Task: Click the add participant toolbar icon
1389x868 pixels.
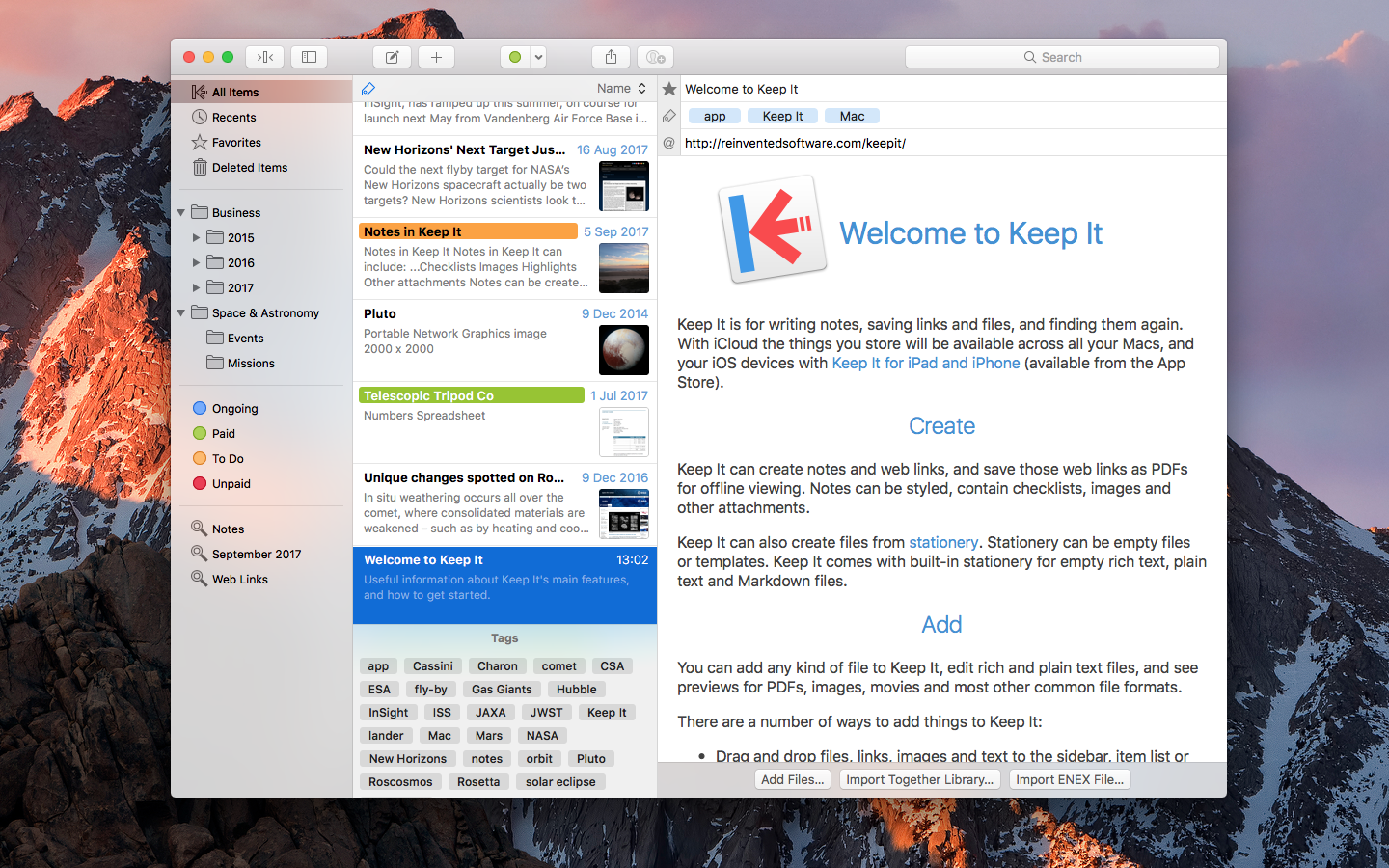Action: pos(655,57)
